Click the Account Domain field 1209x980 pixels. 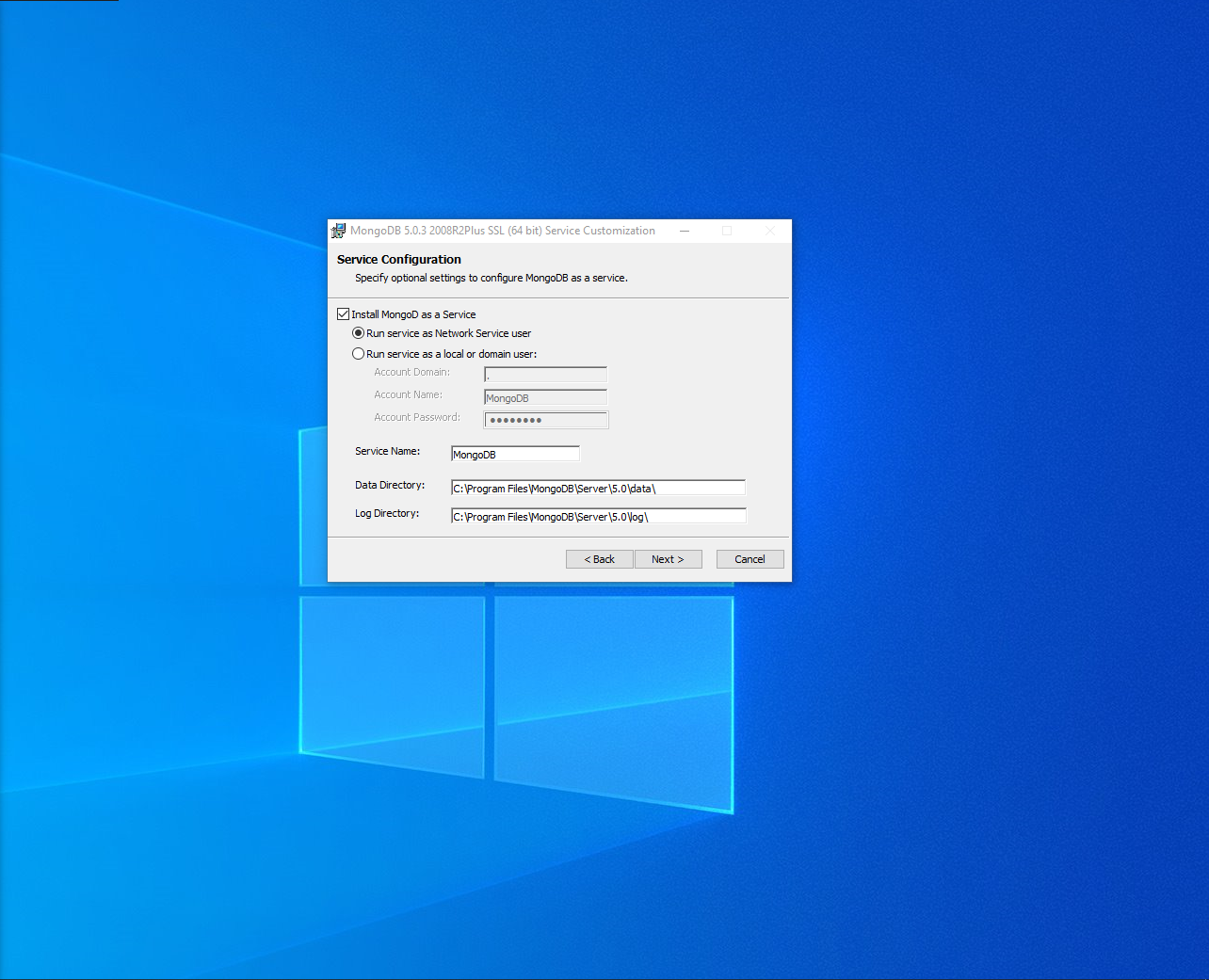point(545,375)
